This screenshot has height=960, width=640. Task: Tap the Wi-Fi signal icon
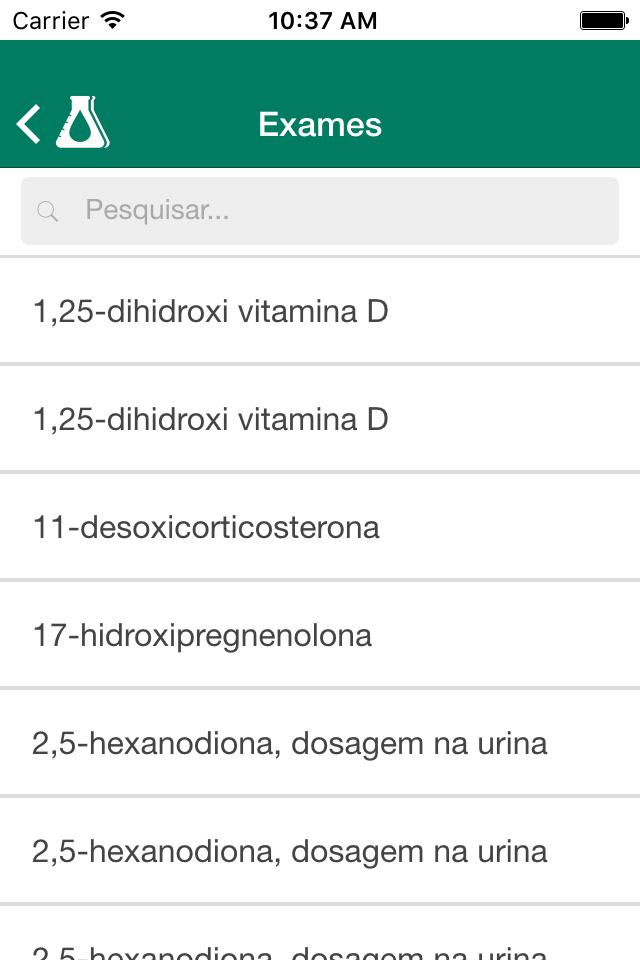[x=113, y=20]
